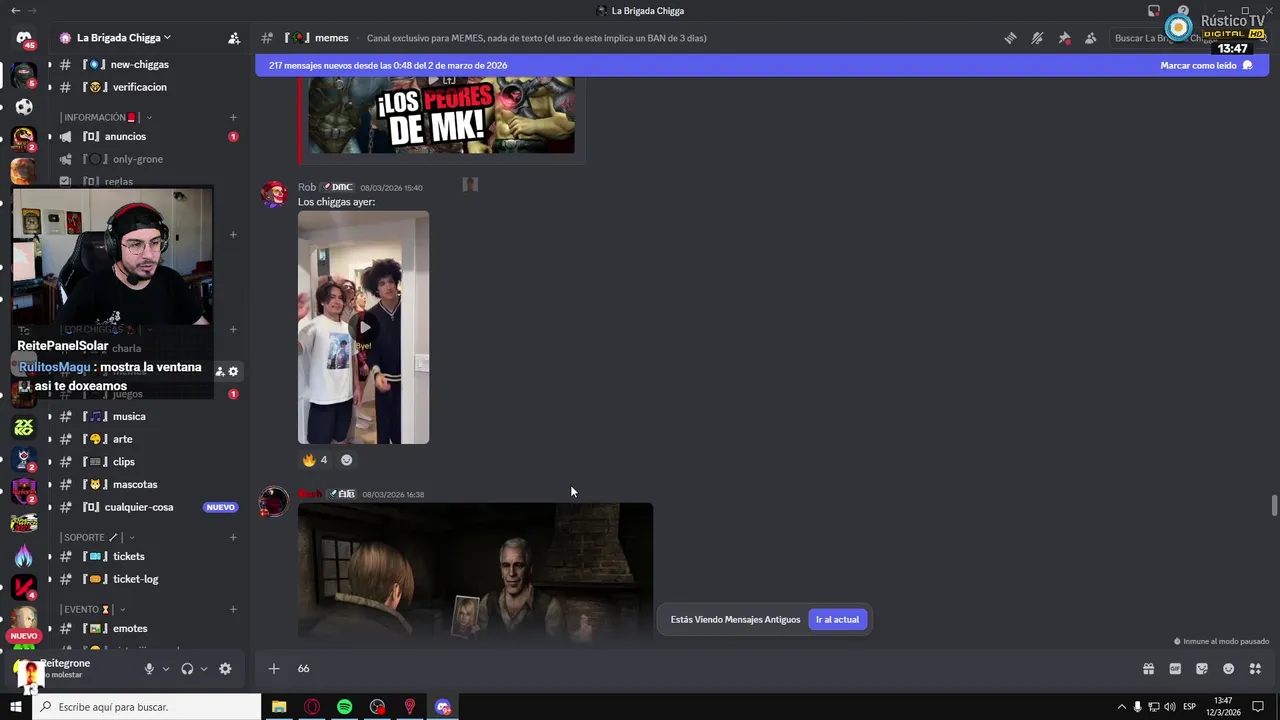Open the red K server icon

coord(24,587)
